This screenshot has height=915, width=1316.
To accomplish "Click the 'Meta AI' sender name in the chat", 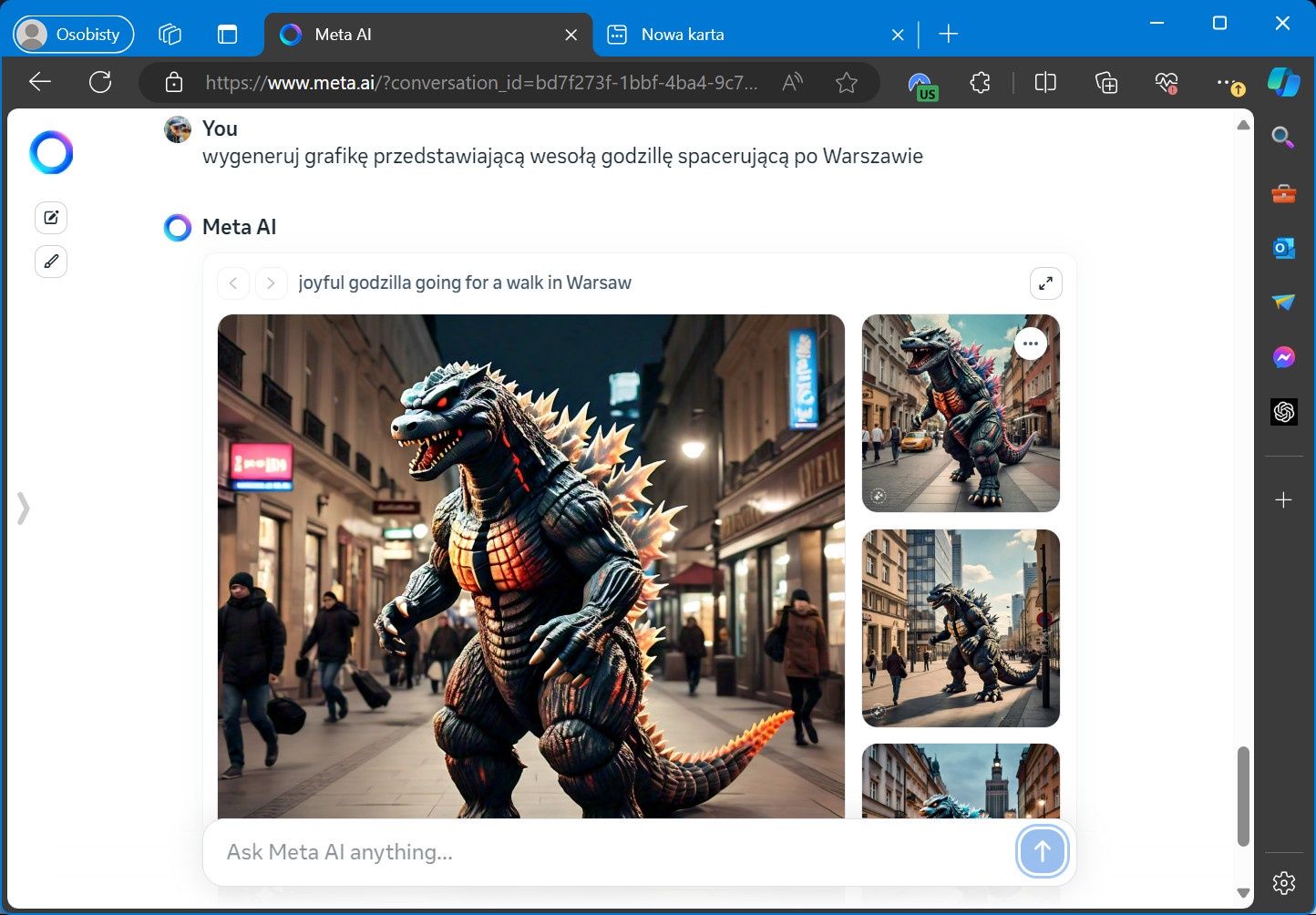I will pyautogui.click(x=239, y=227).
